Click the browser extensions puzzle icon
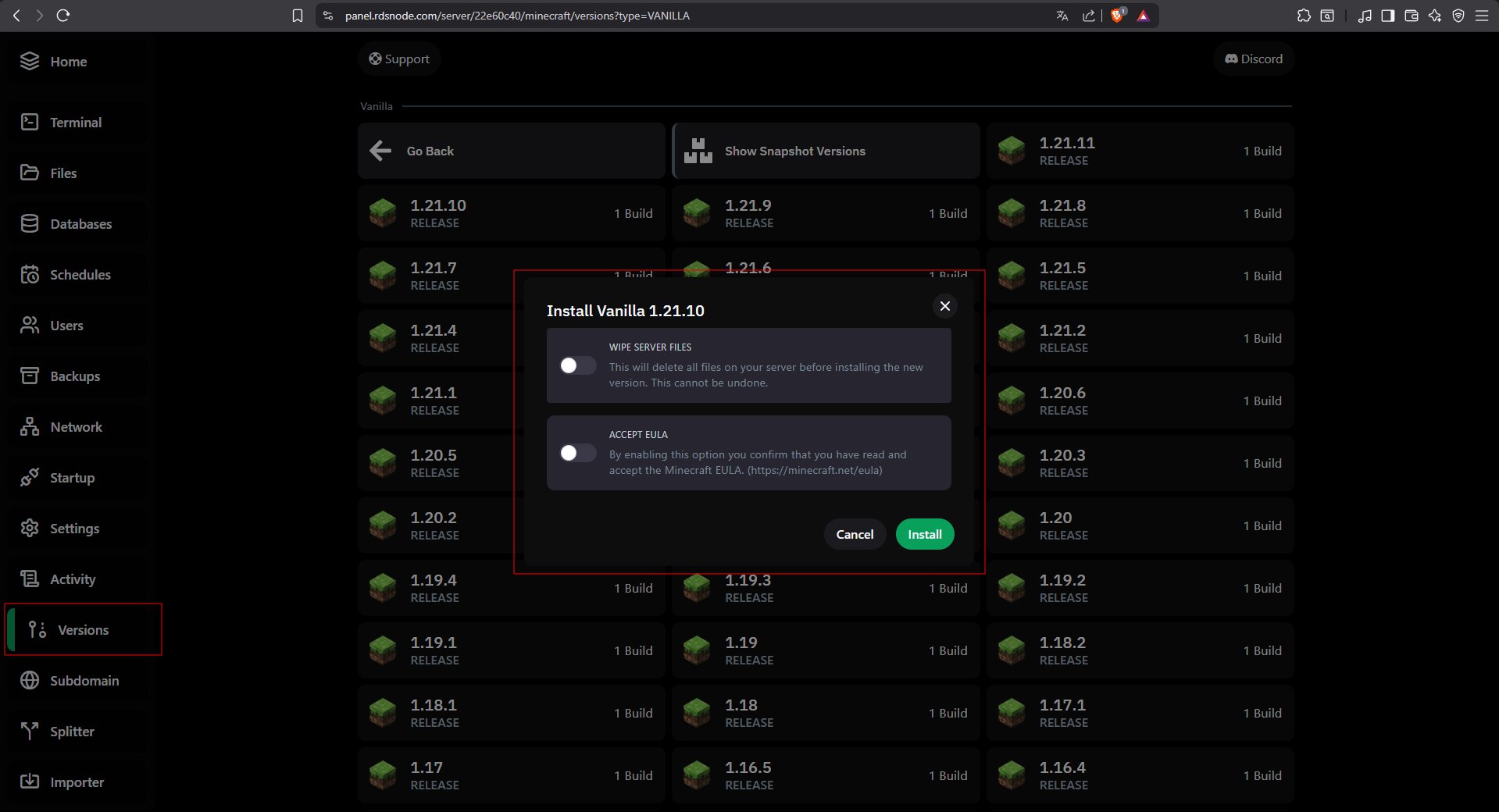Image resolution: width=1499 pixels, height=812 pixels. [x=1304, y=16]
